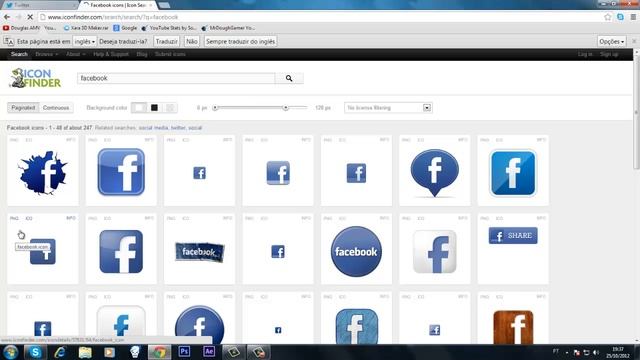Open the denim 'facebook' patch icon result
Screen dimensions: 640x360
click(200, 252)
